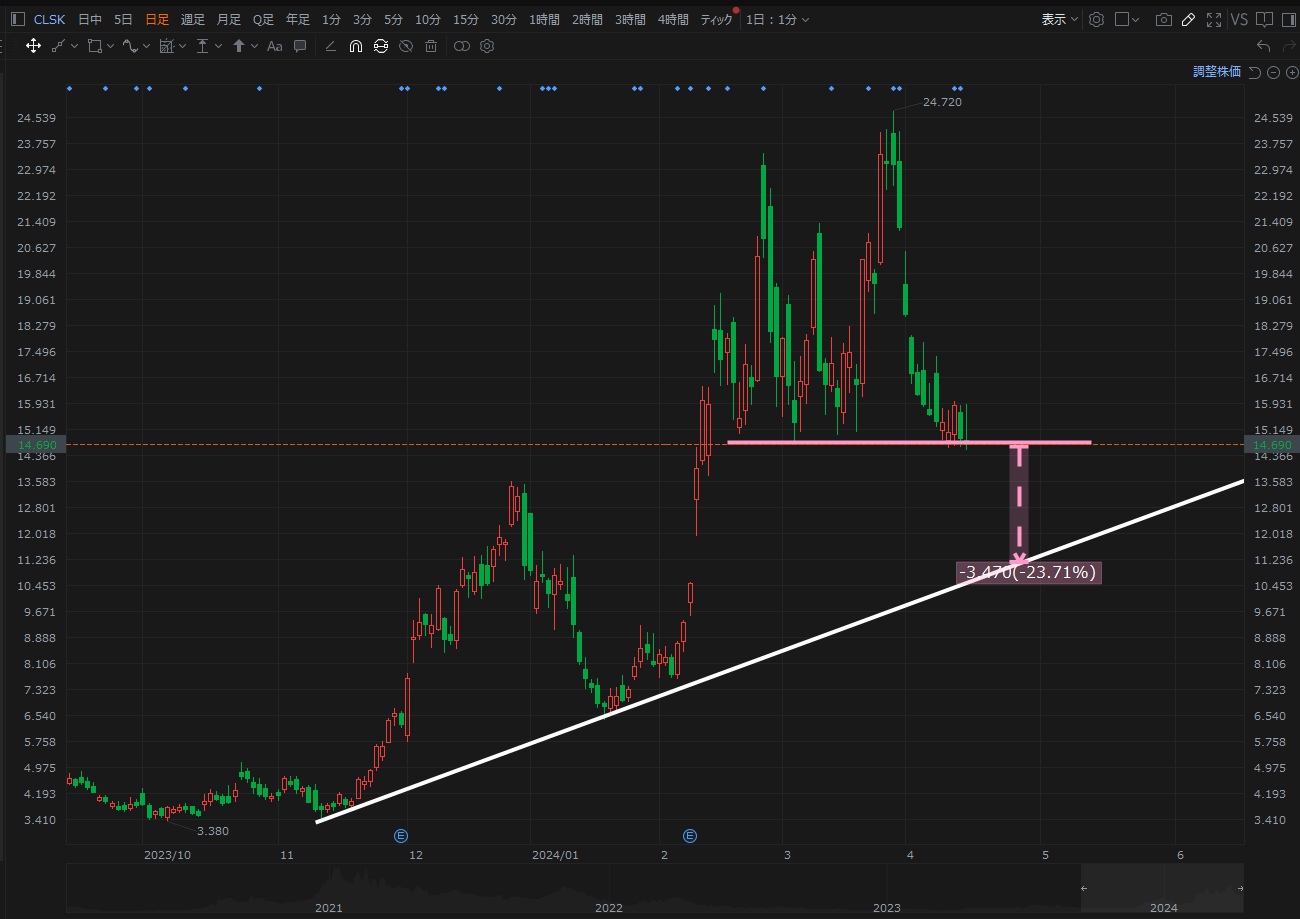Image resolution: width=1300 pixels, height=919 pixels.
Task: Select the comment bubble note tool
Action: click(299, 46)
